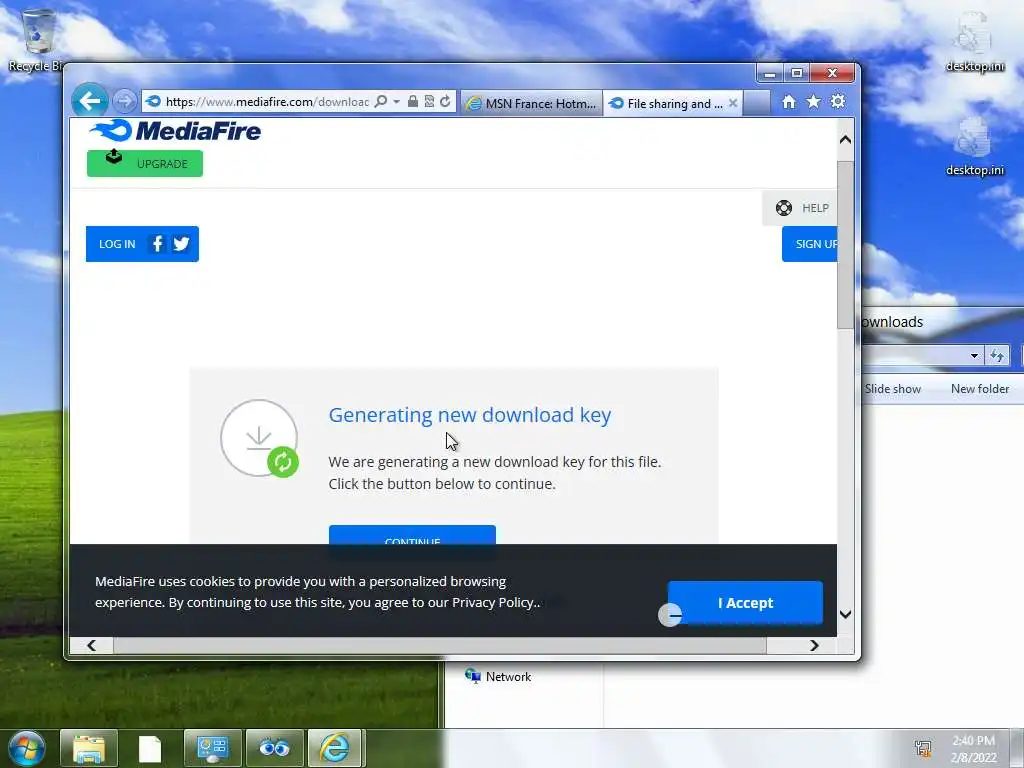The height and width of the screenshot is (768, 1024).
Task: Click LOG IN on MediaFire
Action: click(117, 244)
